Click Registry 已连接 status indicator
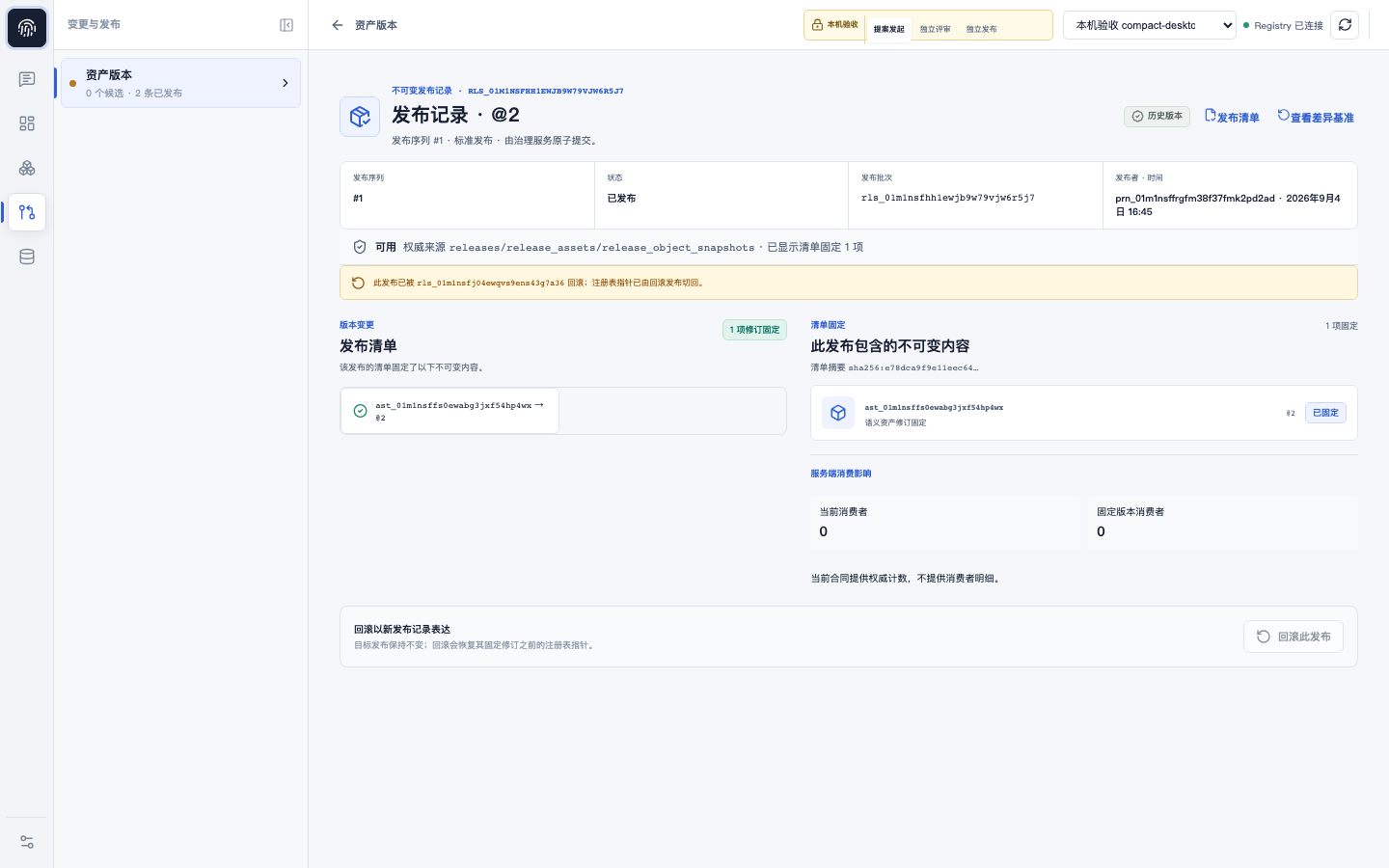 coord(1283,26)
